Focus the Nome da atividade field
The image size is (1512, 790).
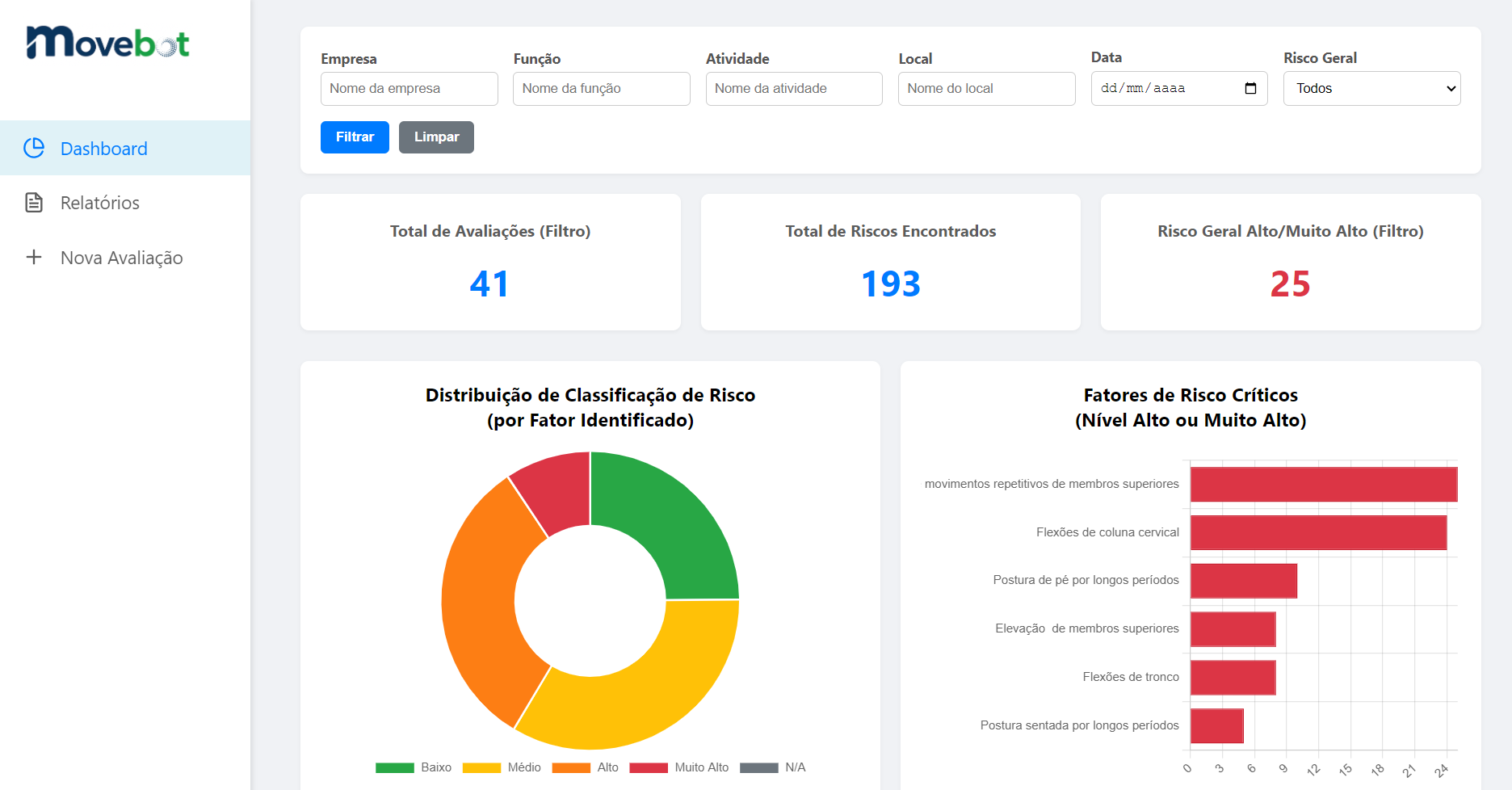794,89
